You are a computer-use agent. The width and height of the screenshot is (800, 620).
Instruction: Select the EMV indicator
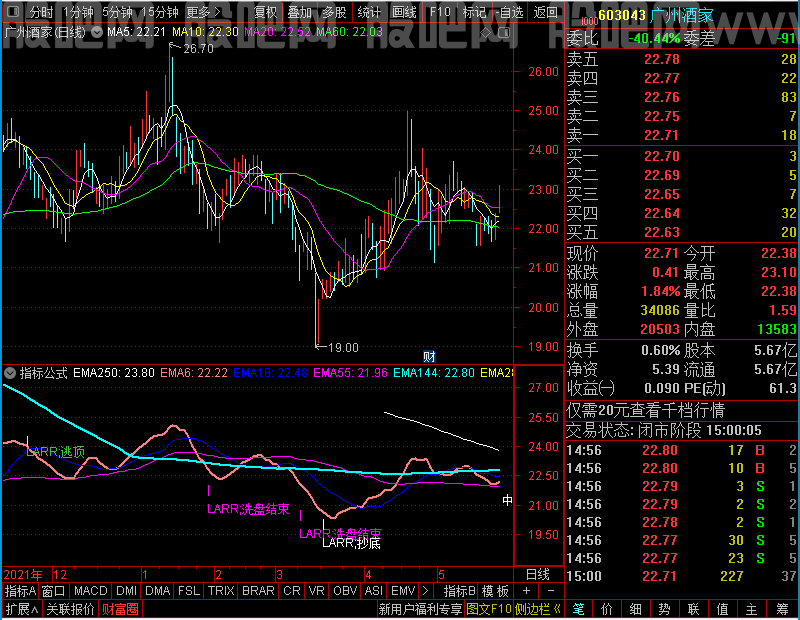403,591
